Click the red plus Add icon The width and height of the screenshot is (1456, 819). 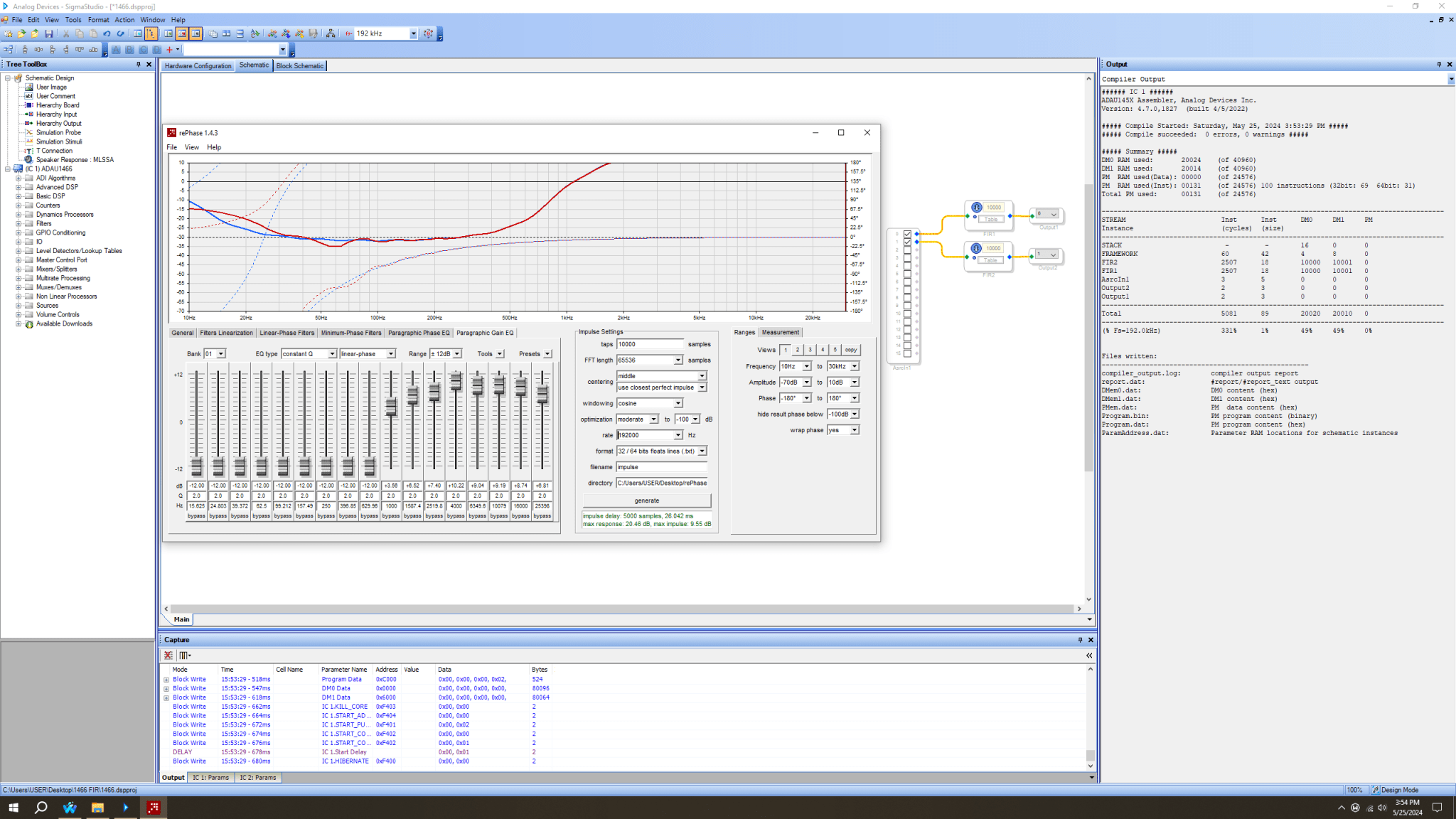point(169,50)
